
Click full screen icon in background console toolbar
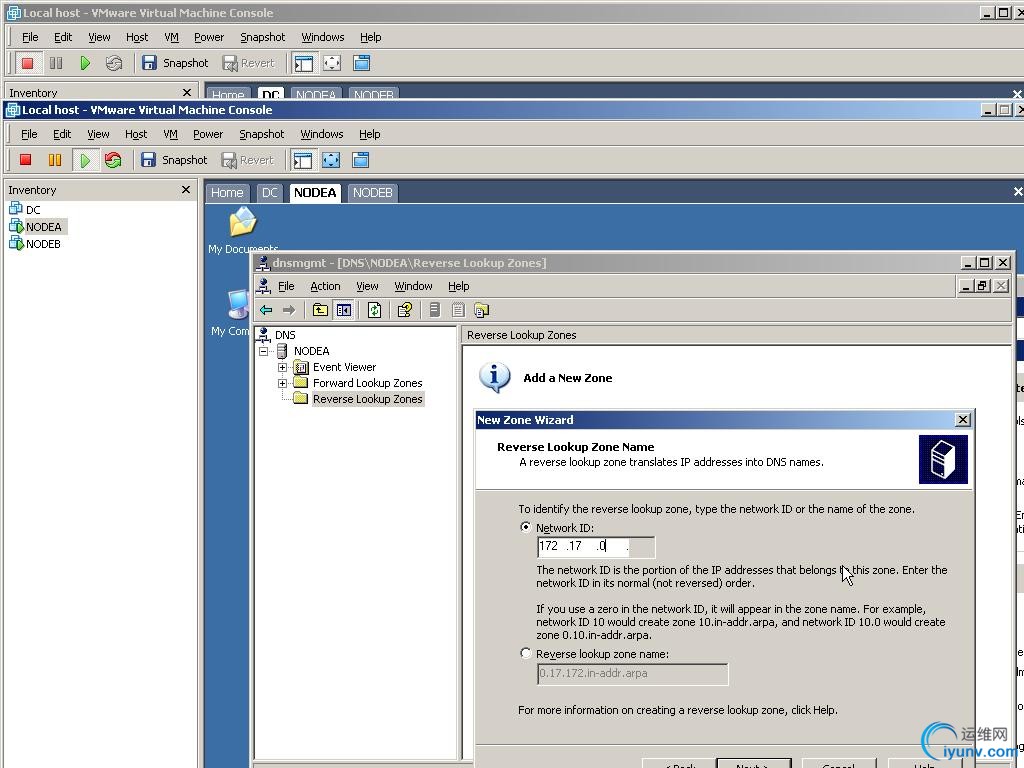click(x=332, y=63)
